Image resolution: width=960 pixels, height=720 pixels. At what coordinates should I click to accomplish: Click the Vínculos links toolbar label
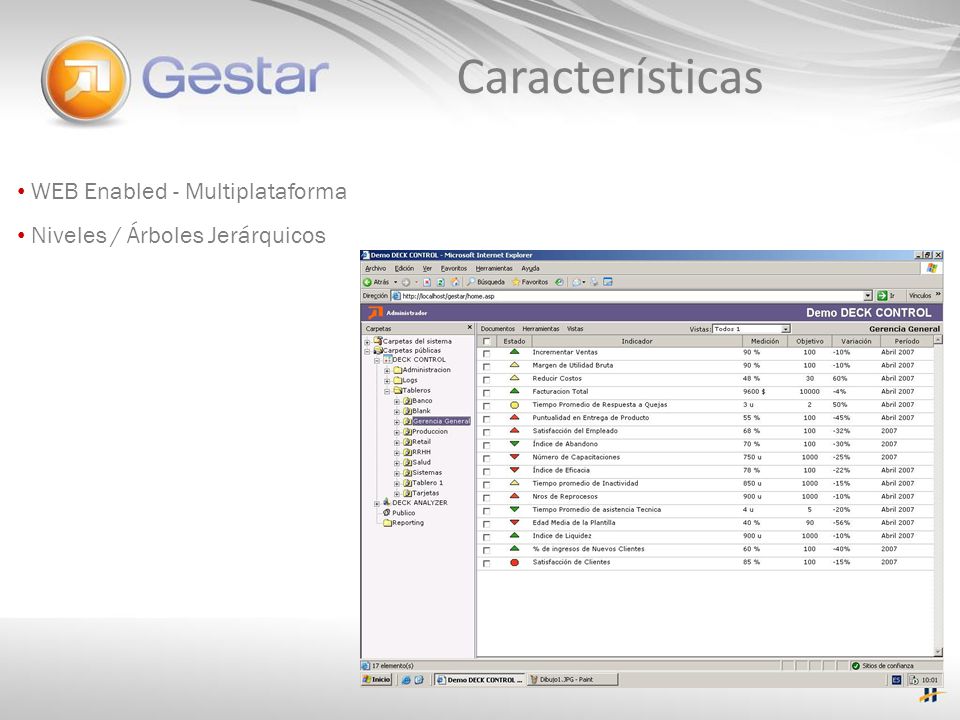coord(920,296)
